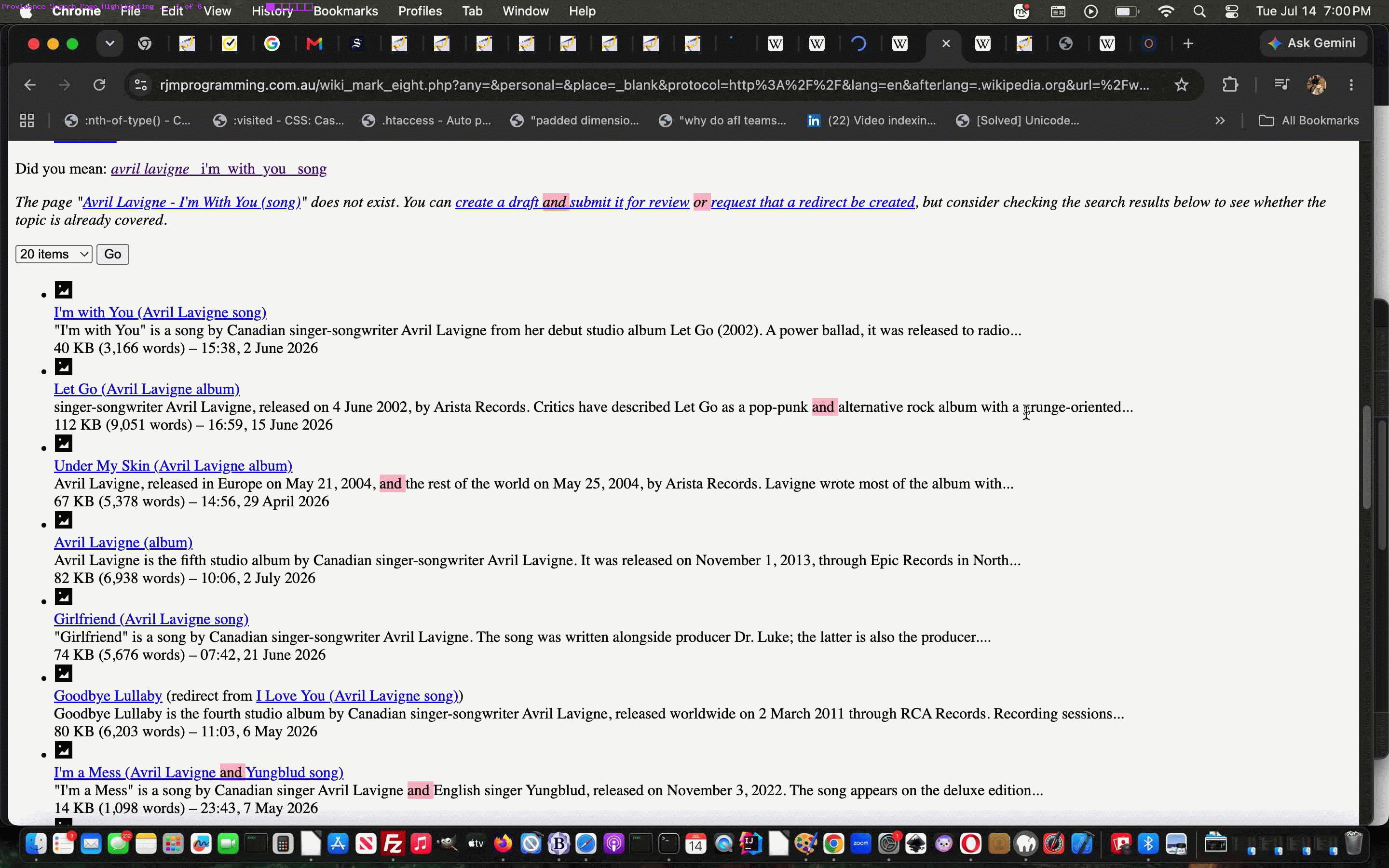
Task: Open Girlfriend (Avril Lavigne song) link
Action: coord(151,619)
